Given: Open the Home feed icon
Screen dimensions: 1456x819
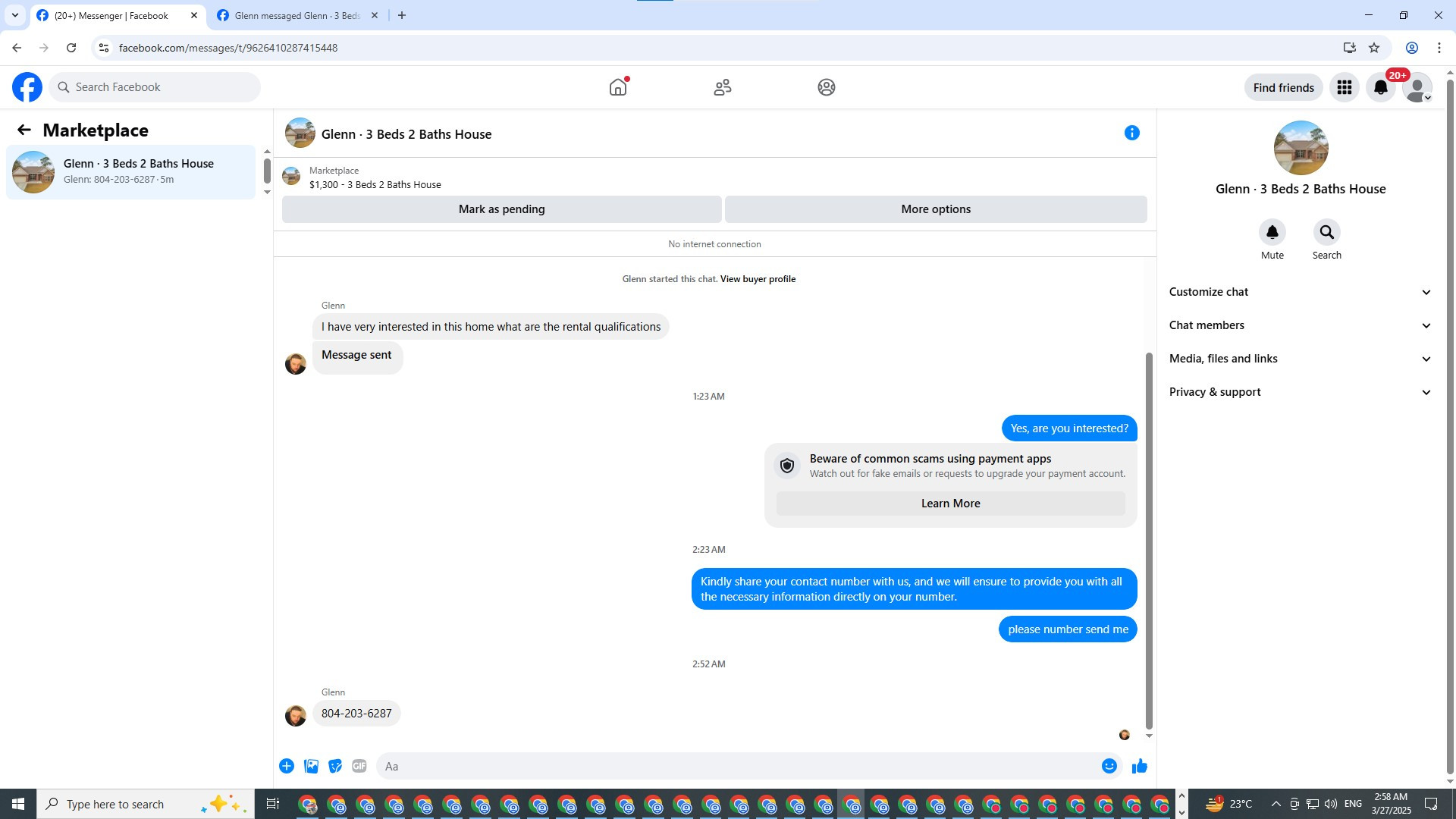Looking at the screenshot, I should coord(618,87).
